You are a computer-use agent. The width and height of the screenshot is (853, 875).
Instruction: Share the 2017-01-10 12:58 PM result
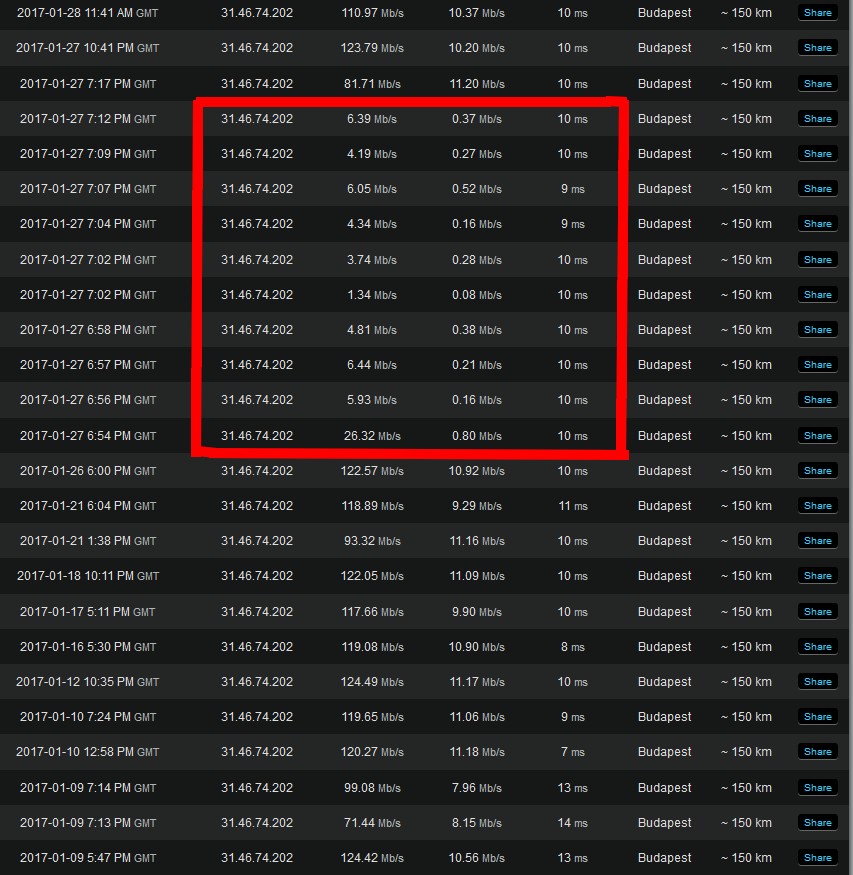click(817, 752)
